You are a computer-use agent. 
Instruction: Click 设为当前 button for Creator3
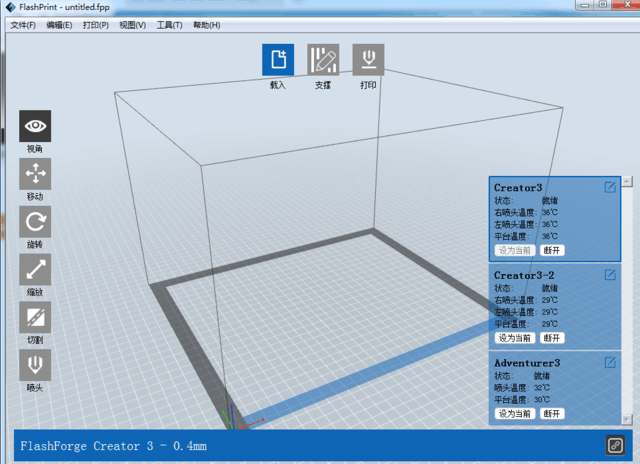tap(515, 250)
